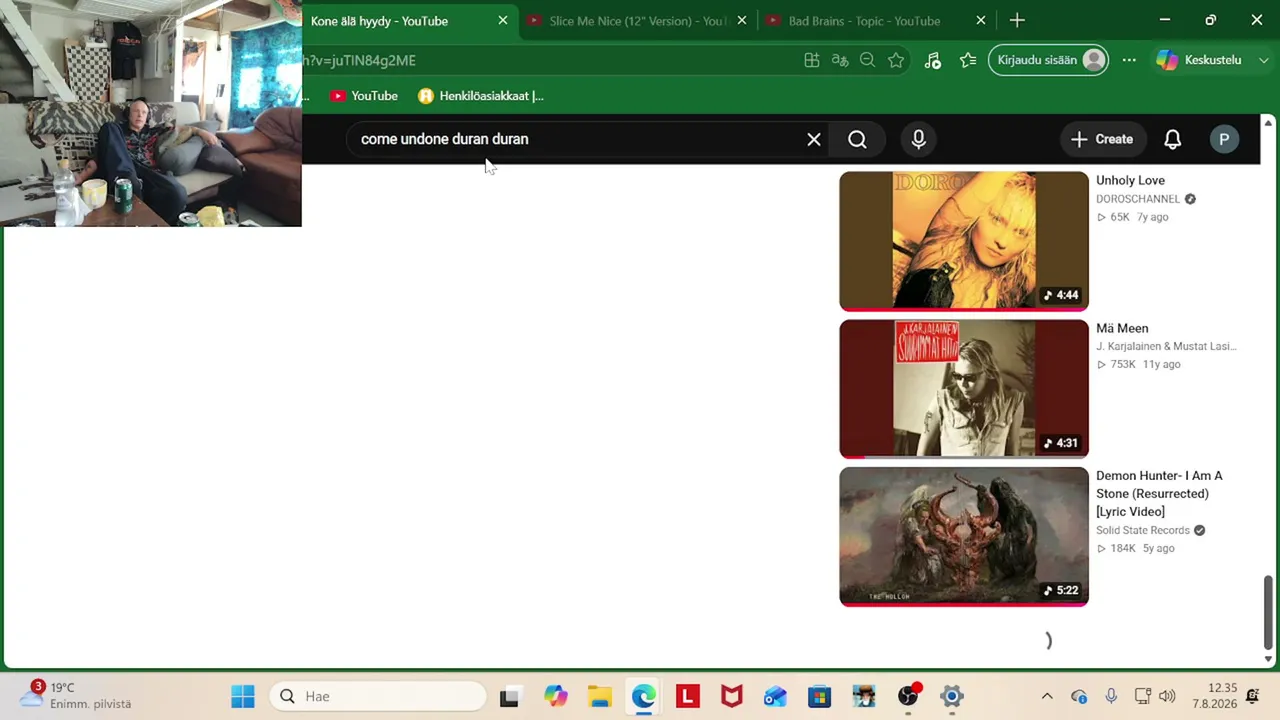Open McAfee from the taskbar
This screenshot has width=1280, height=720.
(731, 697)
